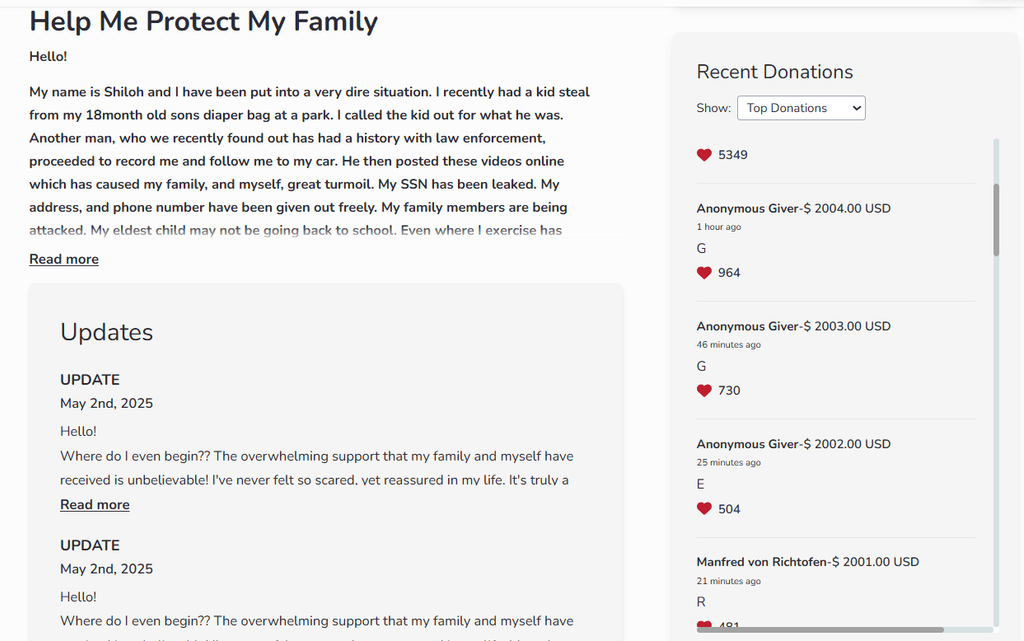Select the $2003.00 USD donation entry name
The width and height of the screenshot is (1024, 641).
[746, 327]
